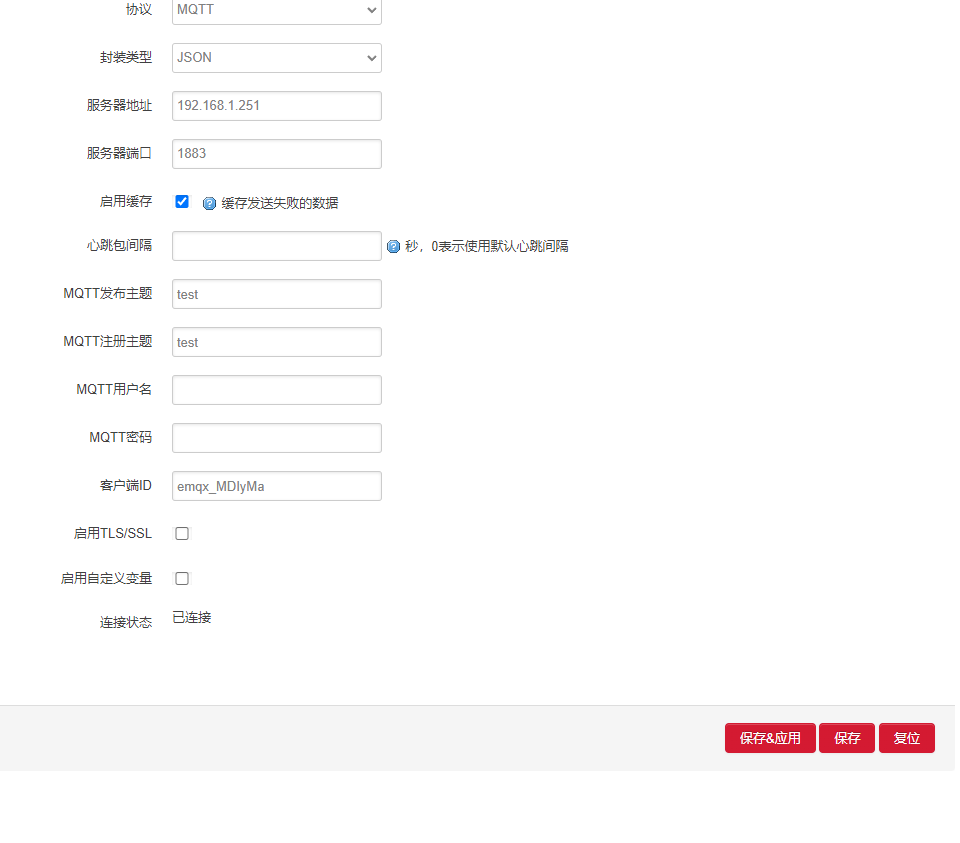960x843 pixels.
Task: Click the MQTT发布主题 field showing test
Action: click(x=276, y=294)
